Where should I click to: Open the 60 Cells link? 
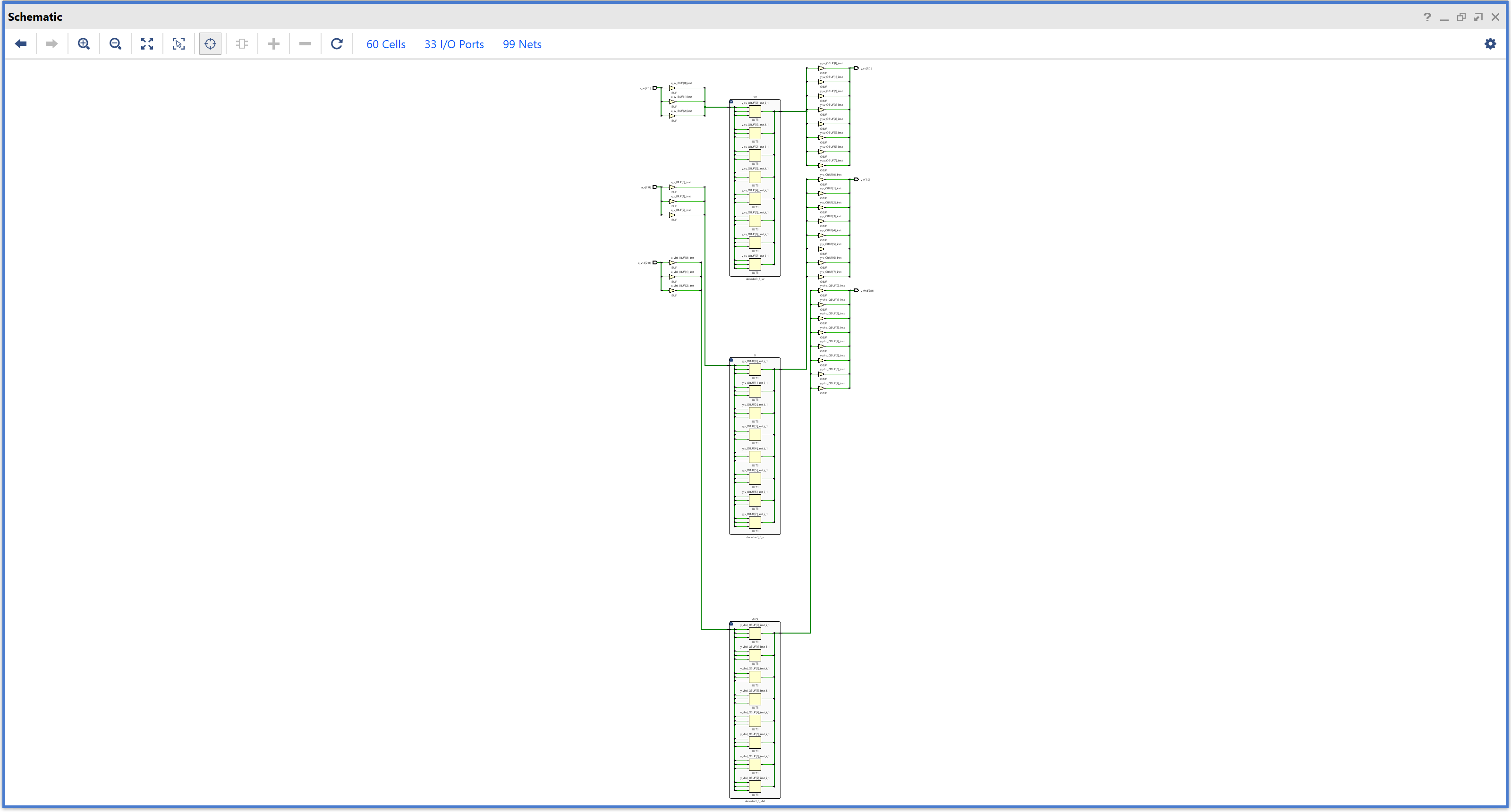pos(385,44)
